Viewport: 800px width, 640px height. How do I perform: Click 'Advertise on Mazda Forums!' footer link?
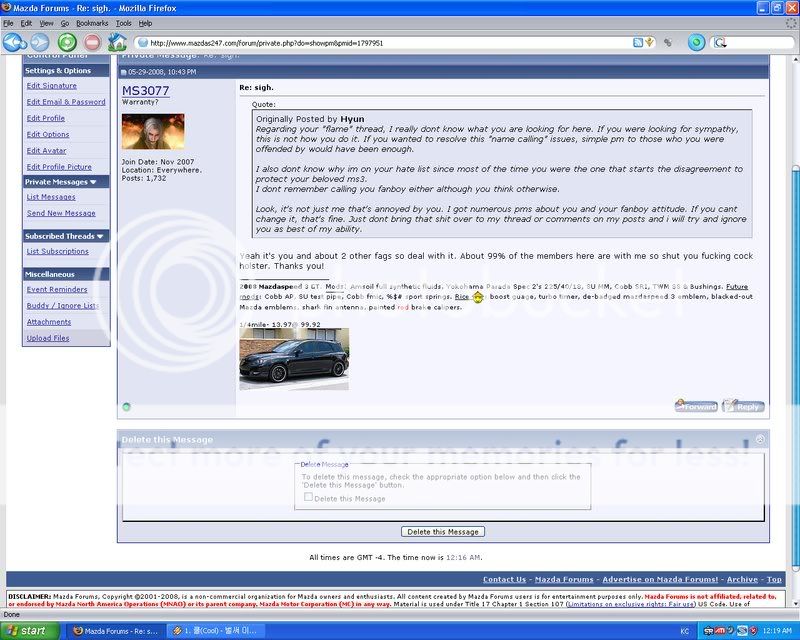660,579
